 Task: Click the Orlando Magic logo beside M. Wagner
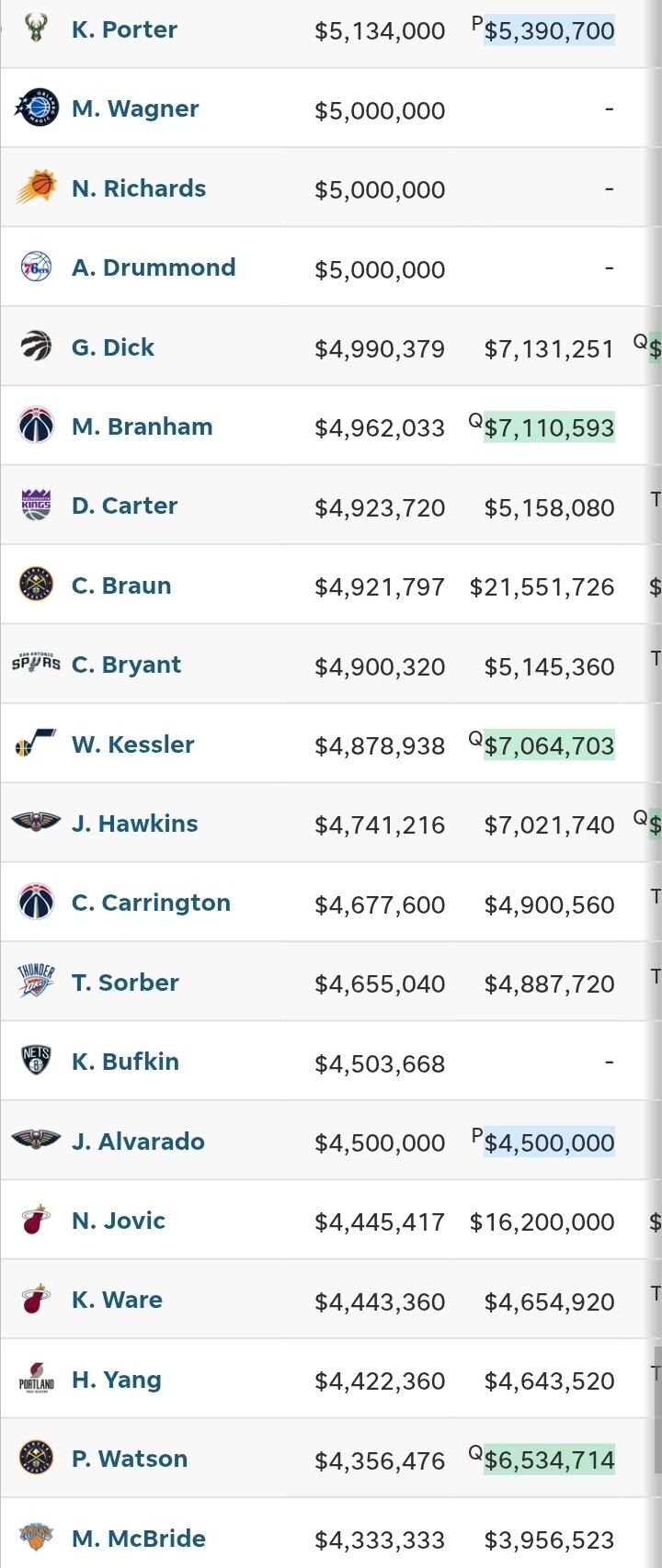(x=36, y=108)
